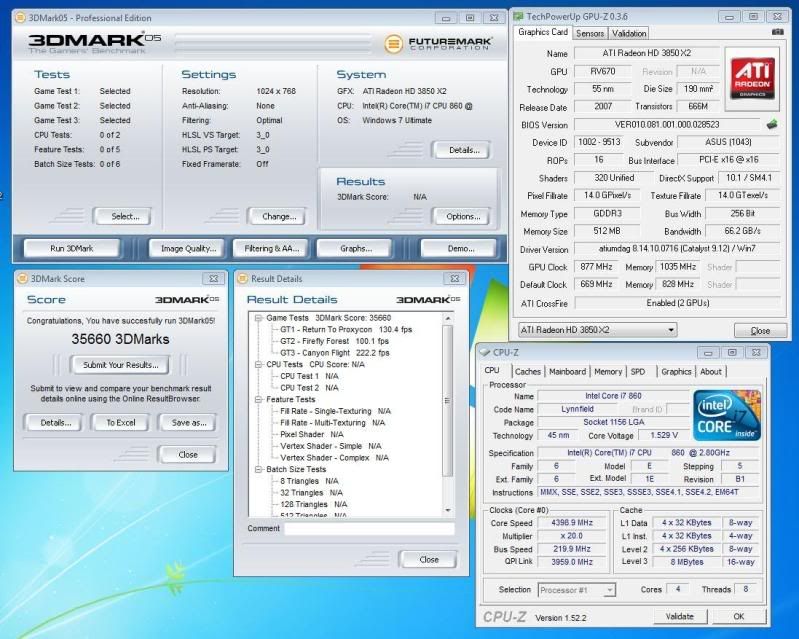Collapse the Batch Size Tests tree node

[x=258, y=469]
